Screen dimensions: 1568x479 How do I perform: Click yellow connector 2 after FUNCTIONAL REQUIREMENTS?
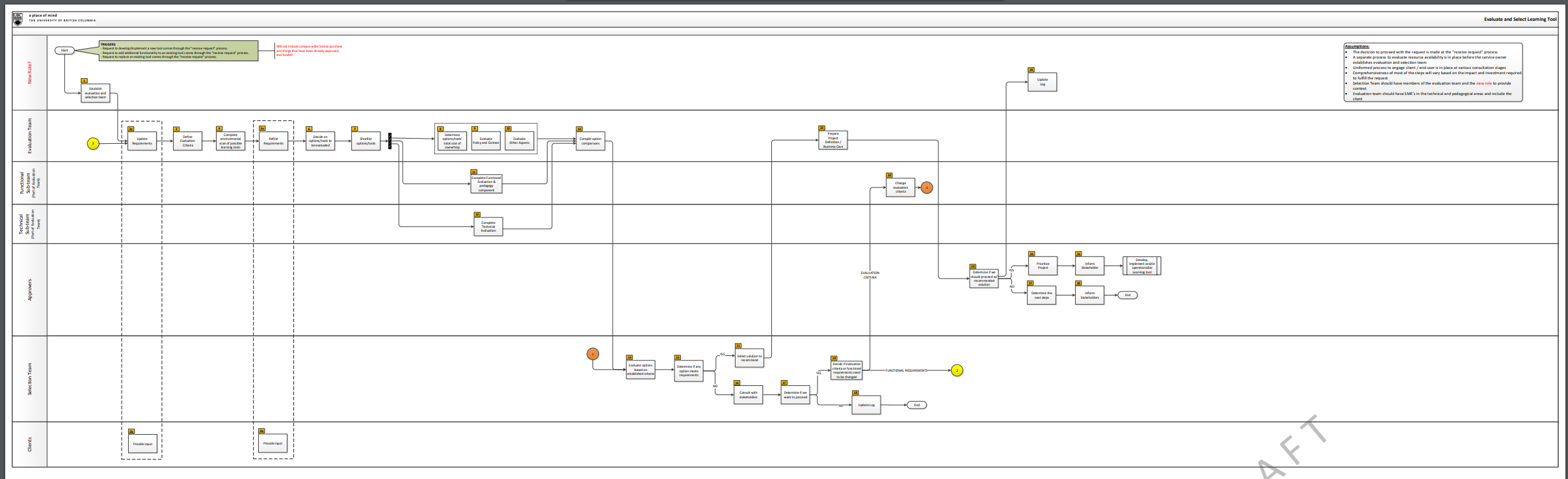[957, 370]
